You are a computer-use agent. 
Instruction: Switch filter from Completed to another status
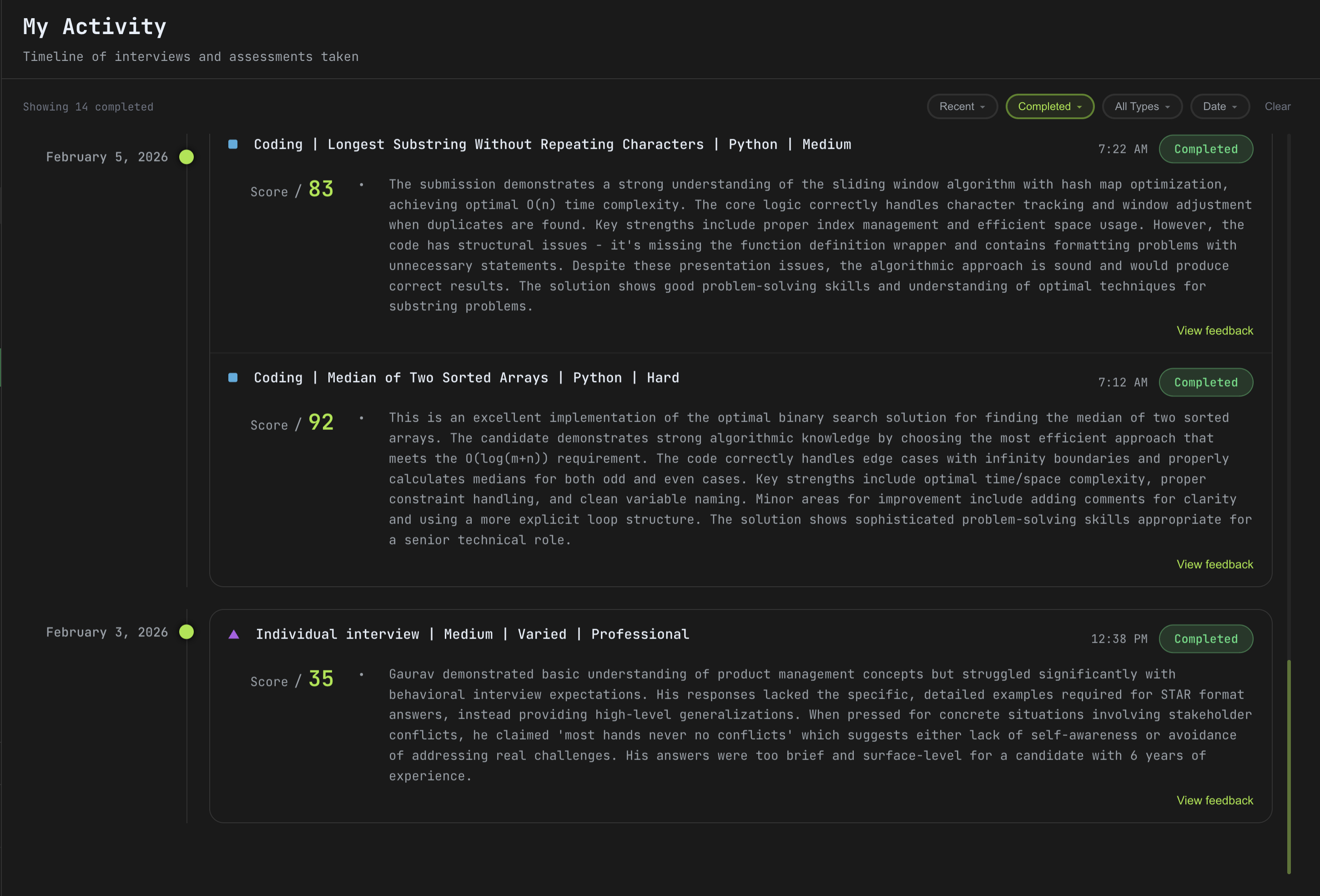1049,106
